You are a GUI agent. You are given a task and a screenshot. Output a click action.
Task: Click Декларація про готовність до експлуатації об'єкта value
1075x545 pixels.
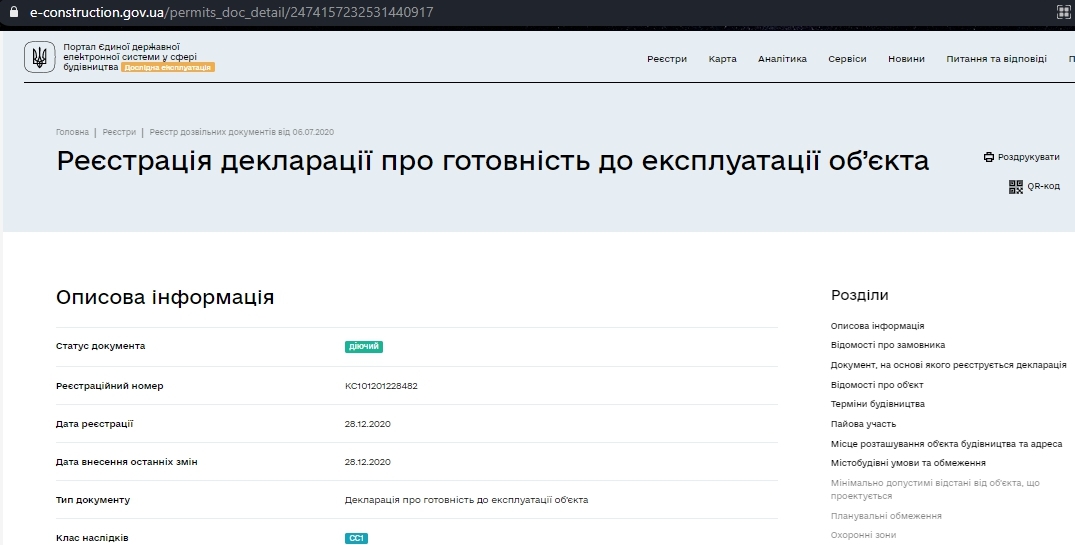pos(466,500)
